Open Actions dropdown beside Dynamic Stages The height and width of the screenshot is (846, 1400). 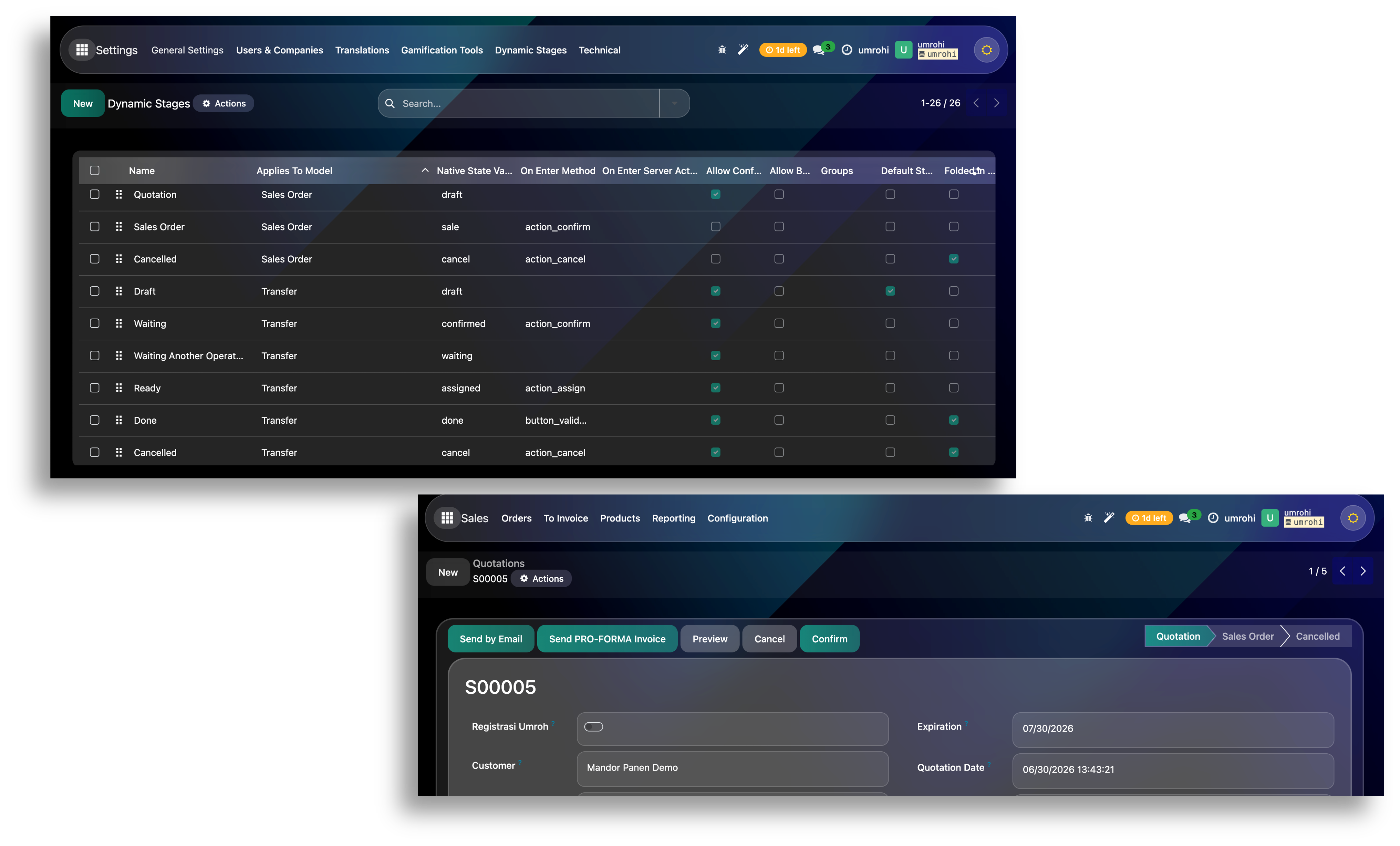[224, 103]
